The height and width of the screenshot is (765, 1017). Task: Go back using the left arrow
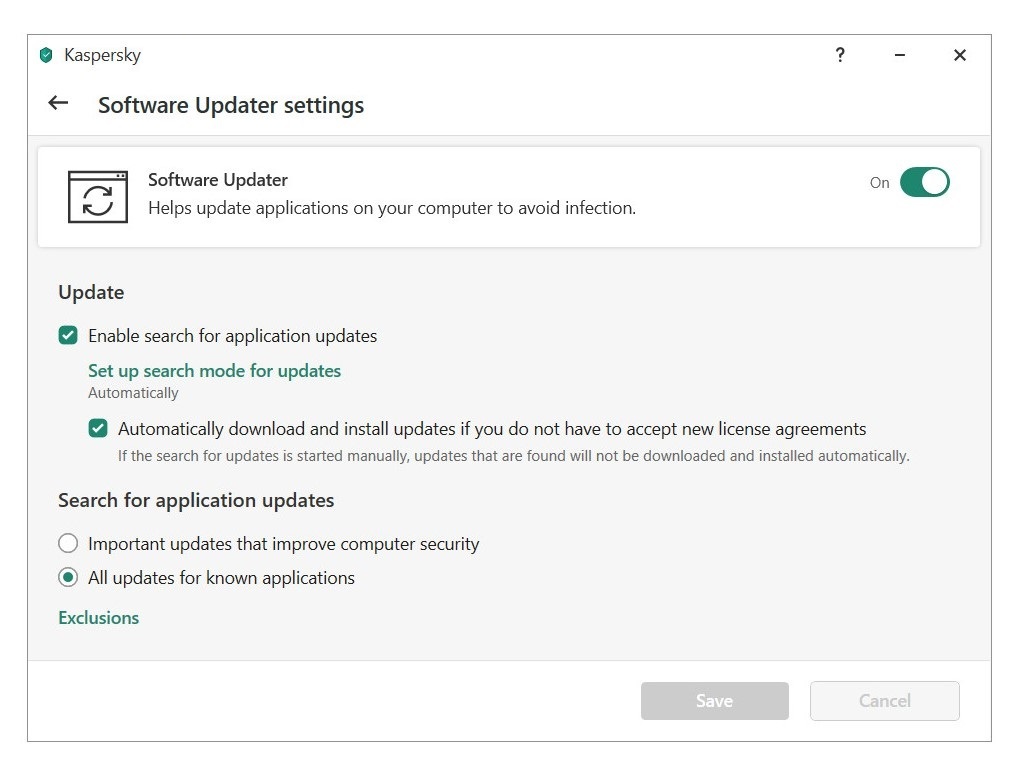(x=58, y=103)
